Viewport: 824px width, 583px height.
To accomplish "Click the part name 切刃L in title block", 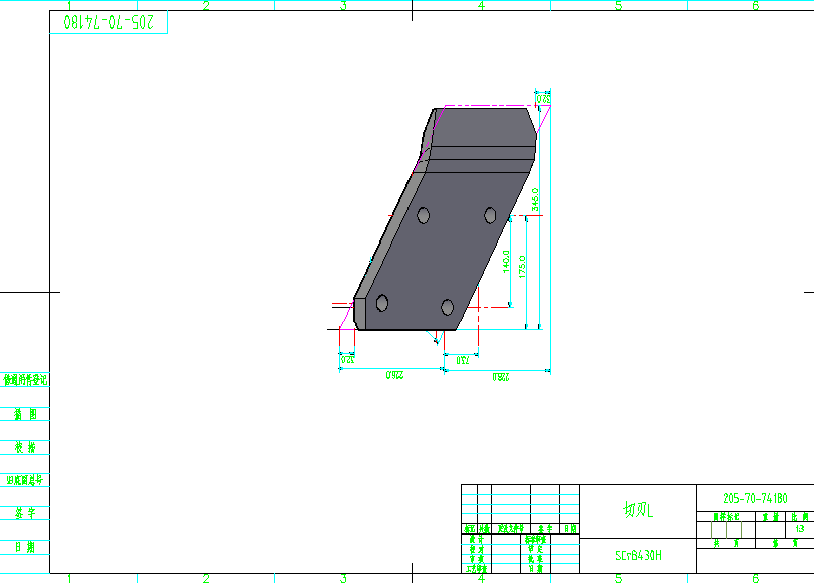I will coord(637,511).
